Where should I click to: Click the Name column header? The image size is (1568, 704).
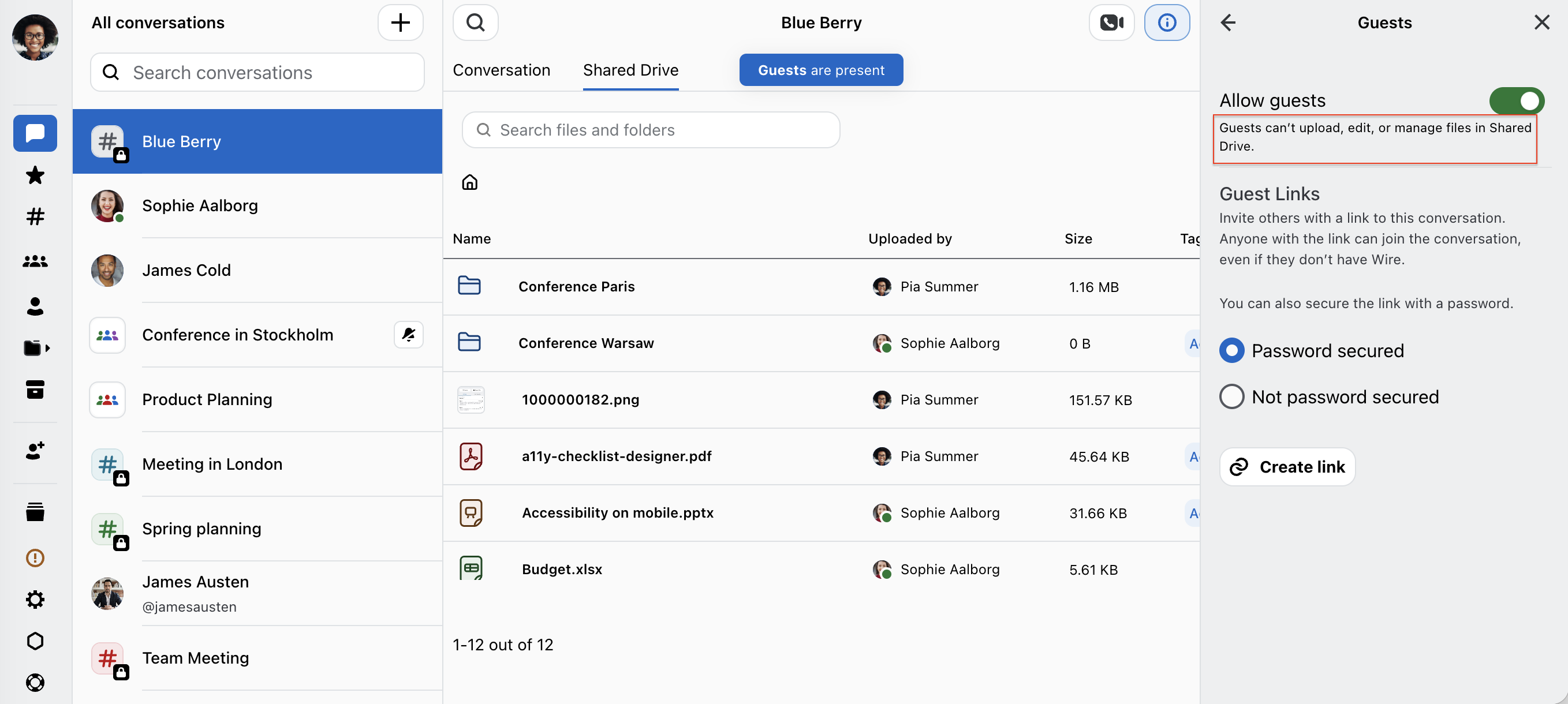tap(471, 238)
